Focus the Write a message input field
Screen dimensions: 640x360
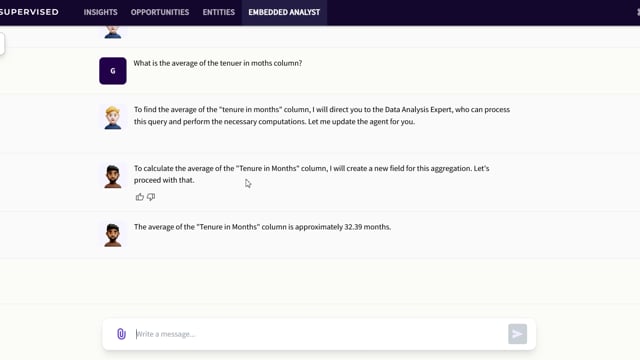click(x=318, y=334)
